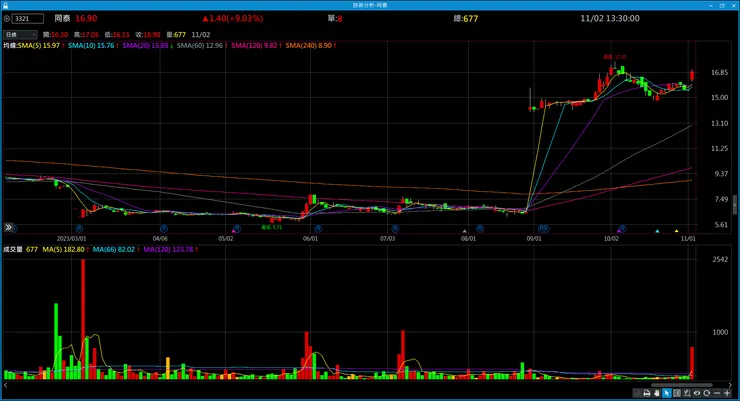This screenshot has height=401, width=740.
Task: Click the tallest red volume bar
Action: [83, 319]
